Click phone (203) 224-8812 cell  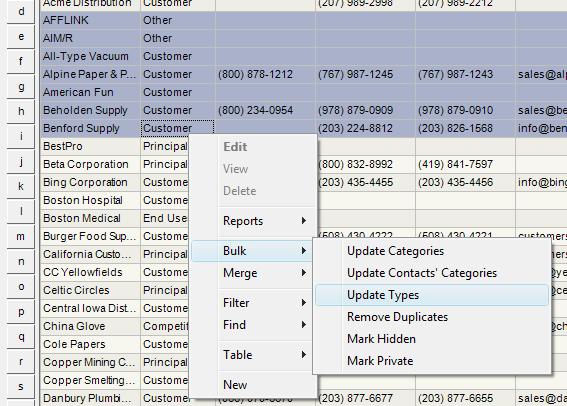[x=365, y=129]
